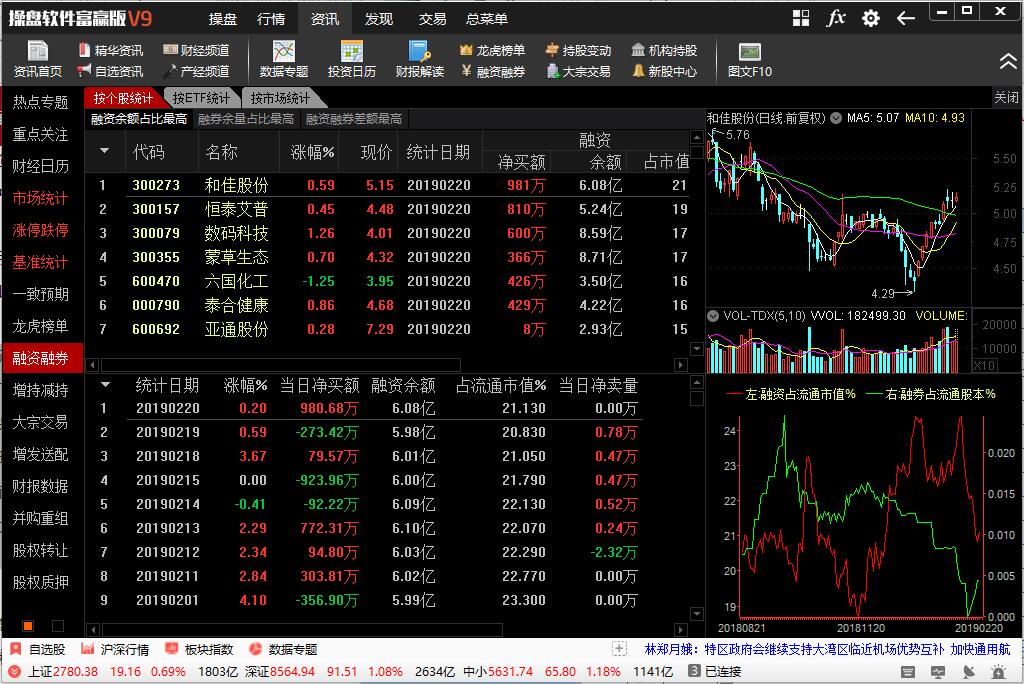Collapse the toolbar ribbon with double chevron

click(x=1008, y=61)
